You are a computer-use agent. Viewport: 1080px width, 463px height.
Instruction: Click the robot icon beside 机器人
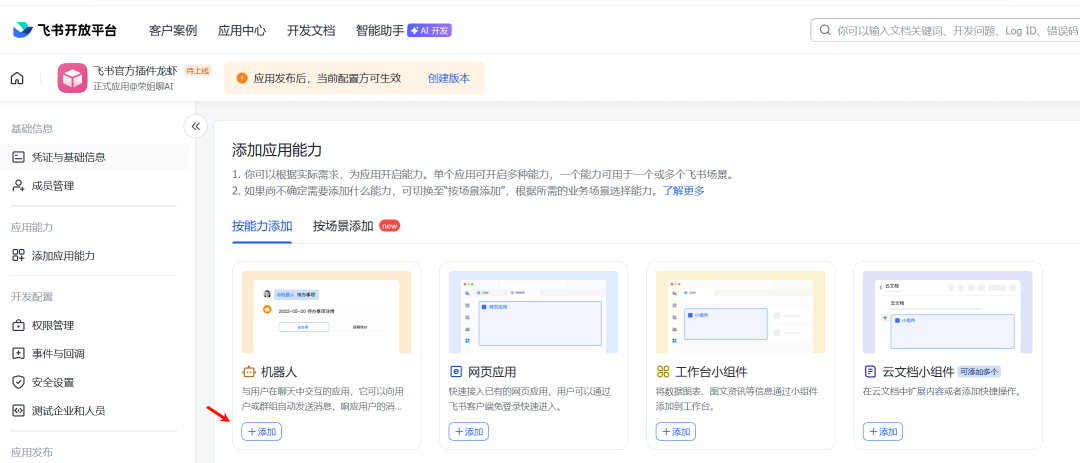point(249,372)
